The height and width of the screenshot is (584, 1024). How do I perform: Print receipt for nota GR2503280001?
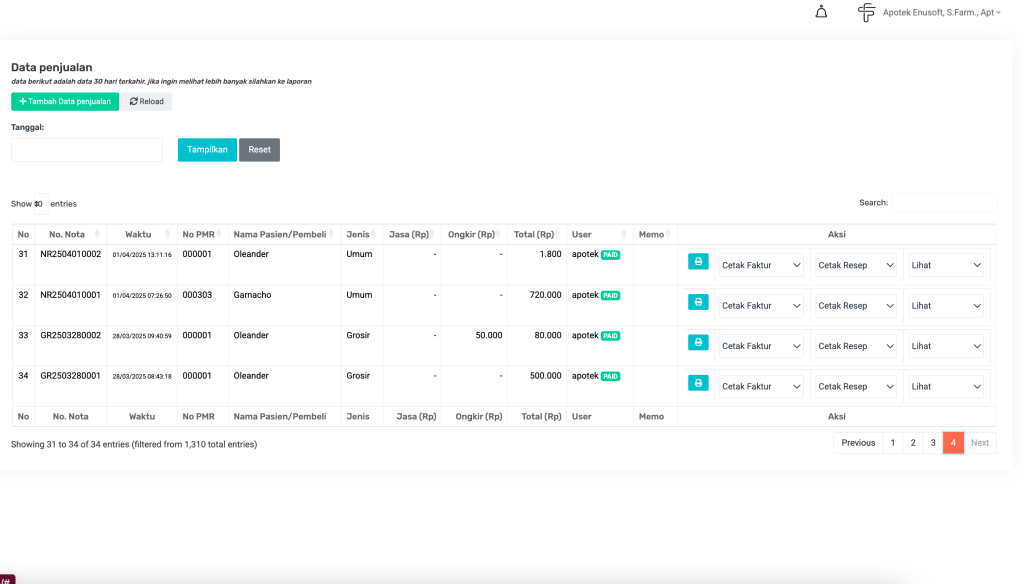tap(698, 382)
